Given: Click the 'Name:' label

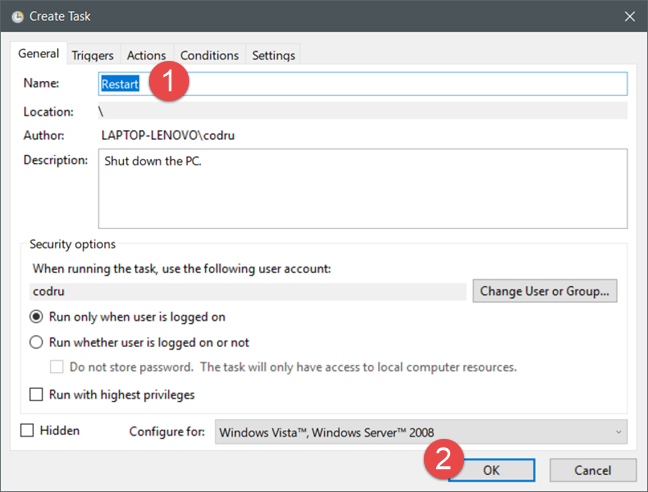Looking at the screenshot, I should tap(41, 83).
